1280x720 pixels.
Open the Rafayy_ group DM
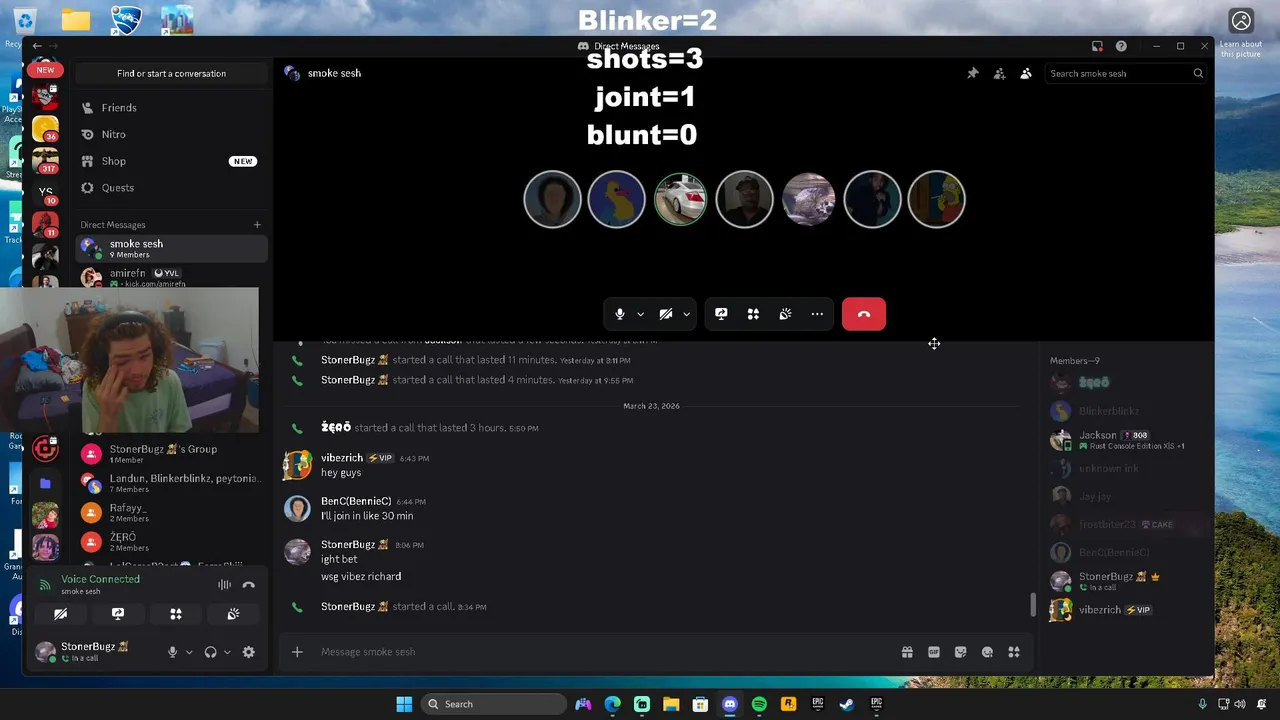tap(171, 513)
